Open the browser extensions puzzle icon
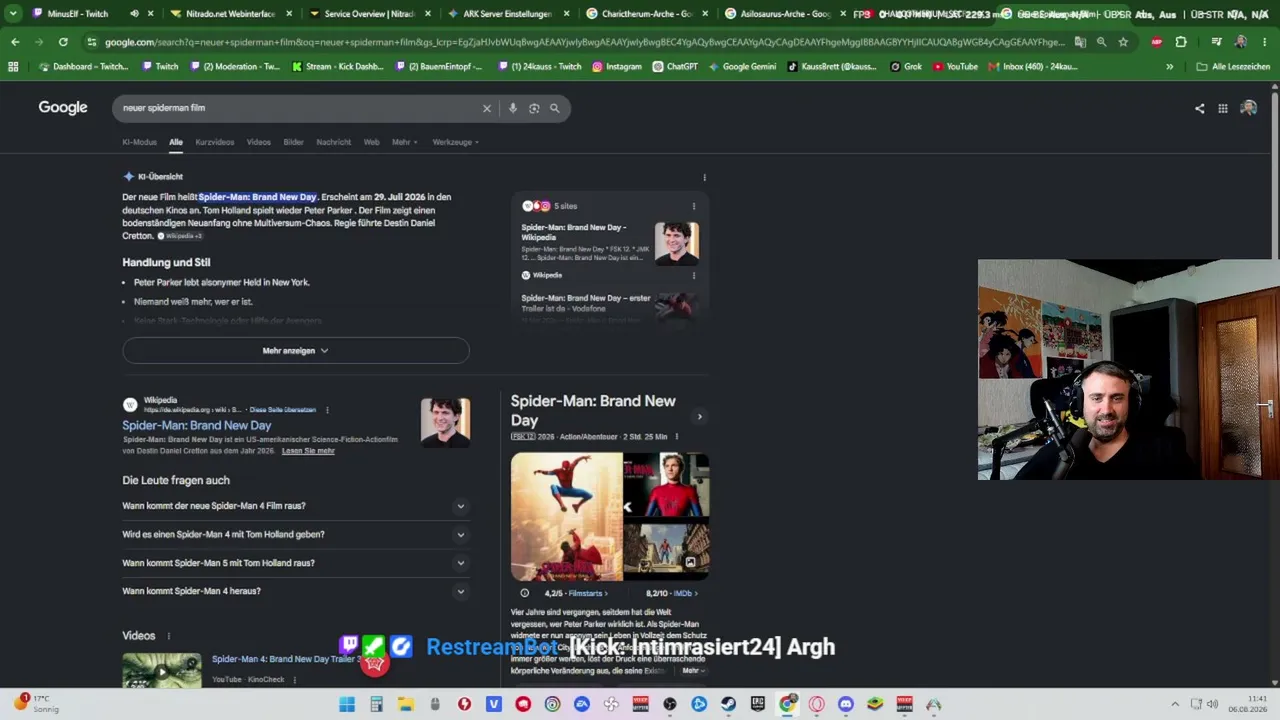Screen dimensions: 1280x720 (1181, 42)
